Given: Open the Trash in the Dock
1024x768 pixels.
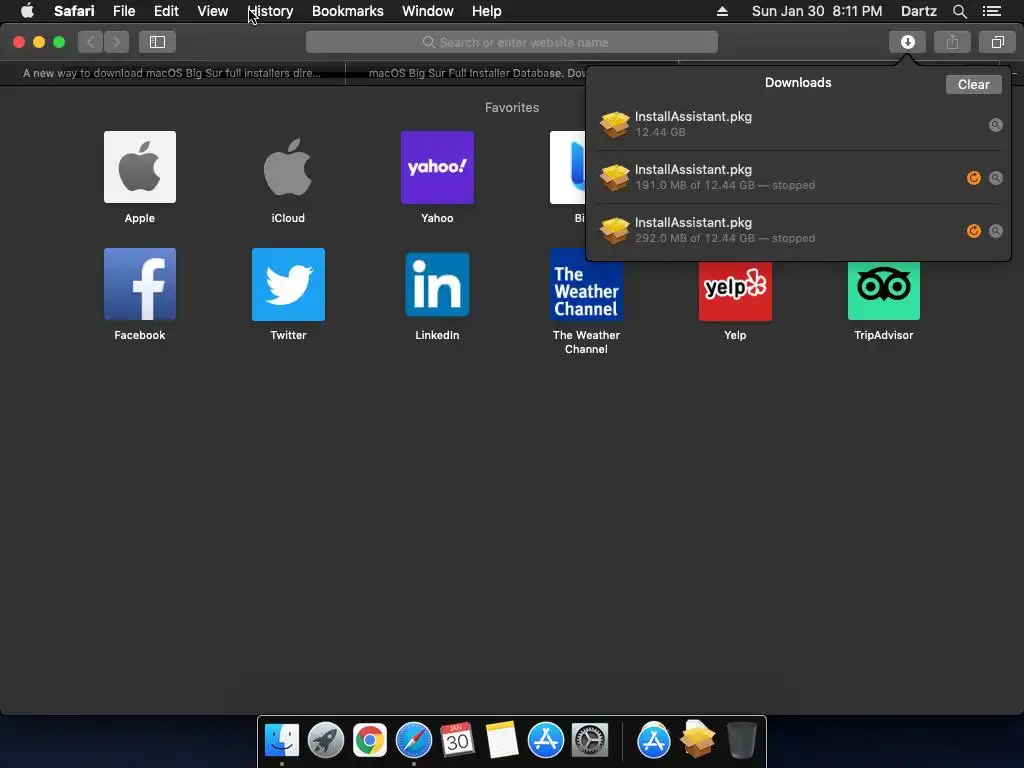Looking at the screenshot, I should (x=741, y=741).
